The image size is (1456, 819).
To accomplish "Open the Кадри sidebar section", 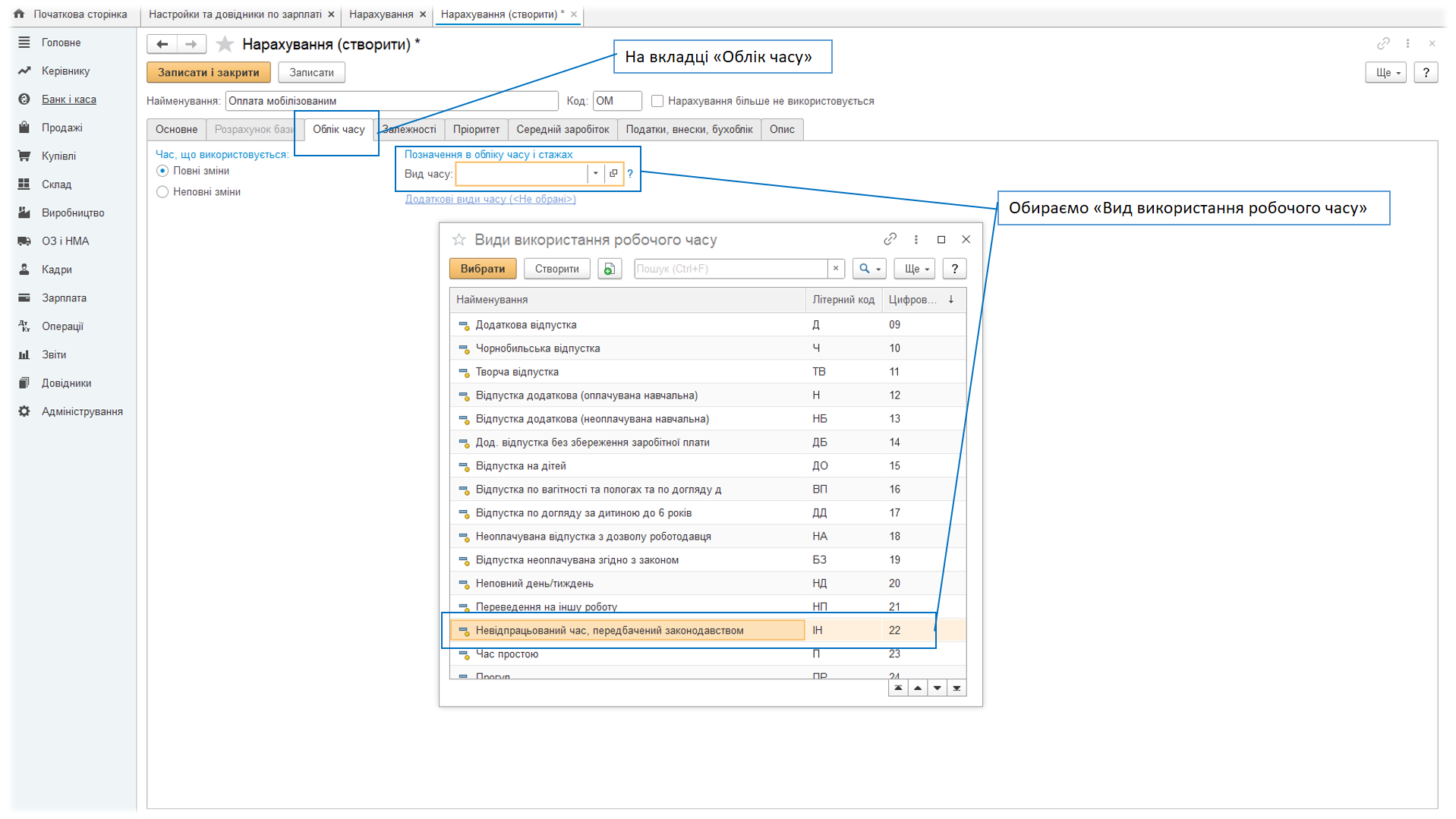I will [x=56, y=269].
